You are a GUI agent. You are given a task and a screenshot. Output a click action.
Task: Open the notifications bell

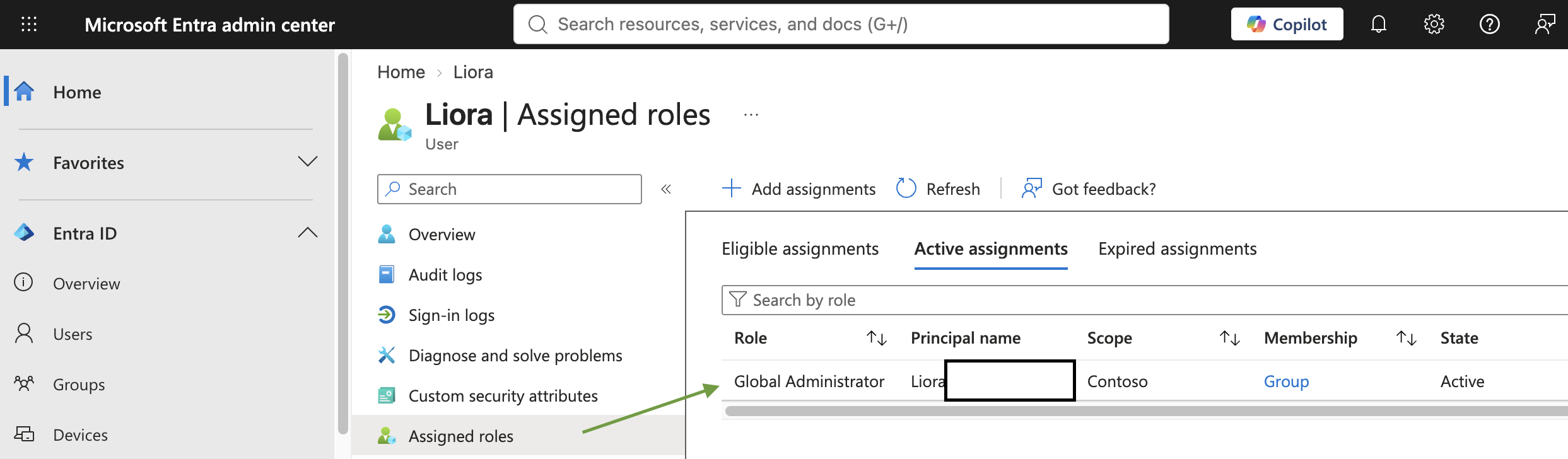[1379, 25]
